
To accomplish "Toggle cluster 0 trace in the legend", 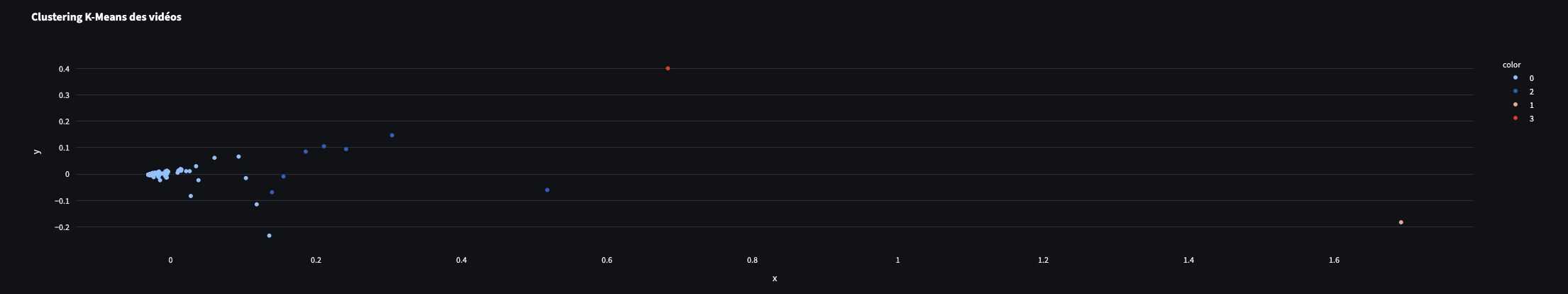I will (x=1523, y=78).
